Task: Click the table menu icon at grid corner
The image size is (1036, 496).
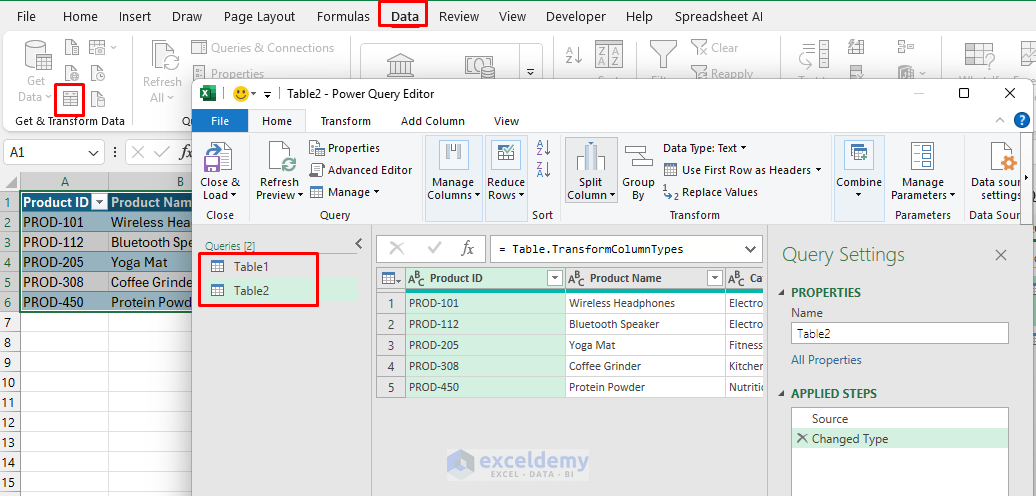Action: (390, 279)
